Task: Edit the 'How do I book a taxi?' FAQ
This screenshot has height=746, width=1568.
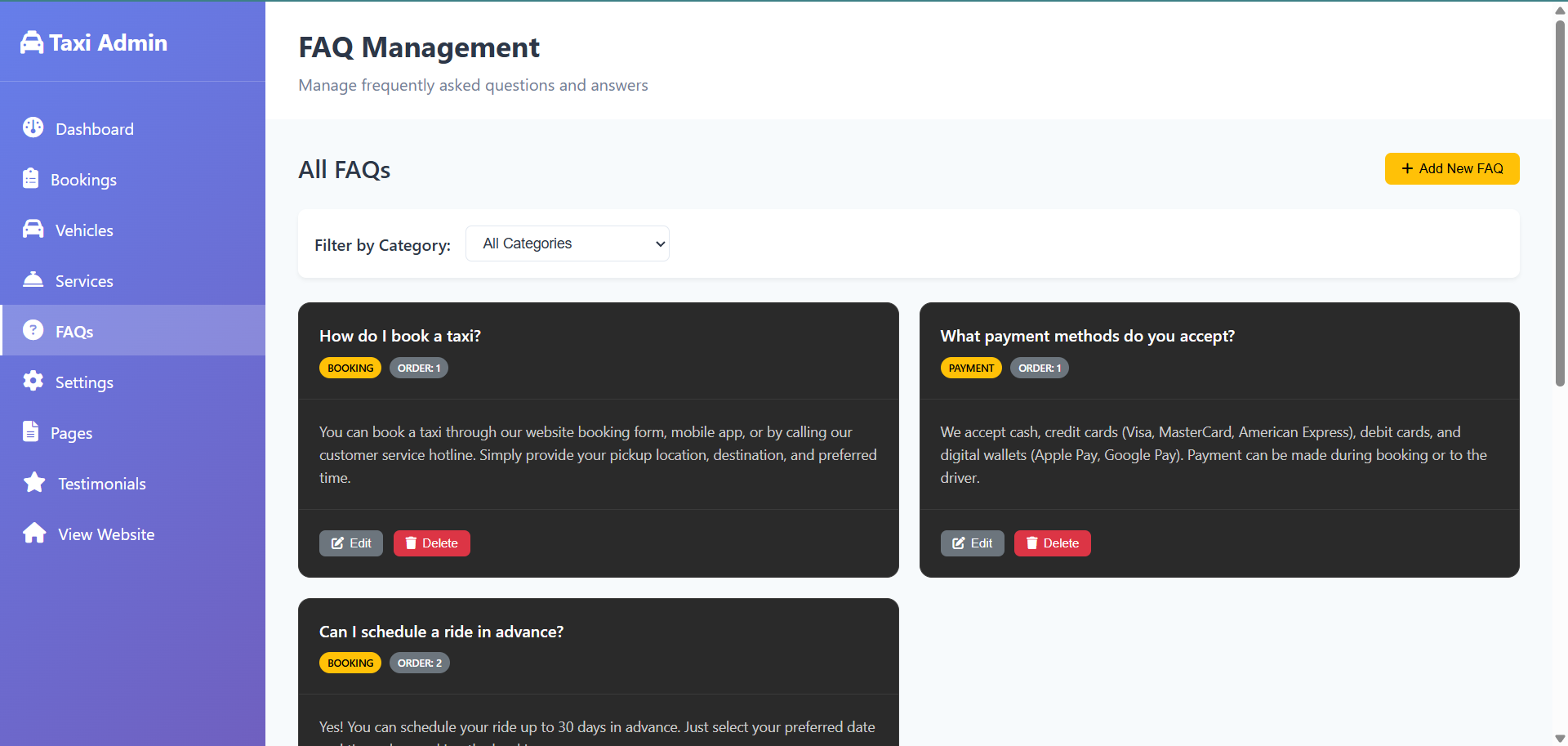Action: coord(350,543)
